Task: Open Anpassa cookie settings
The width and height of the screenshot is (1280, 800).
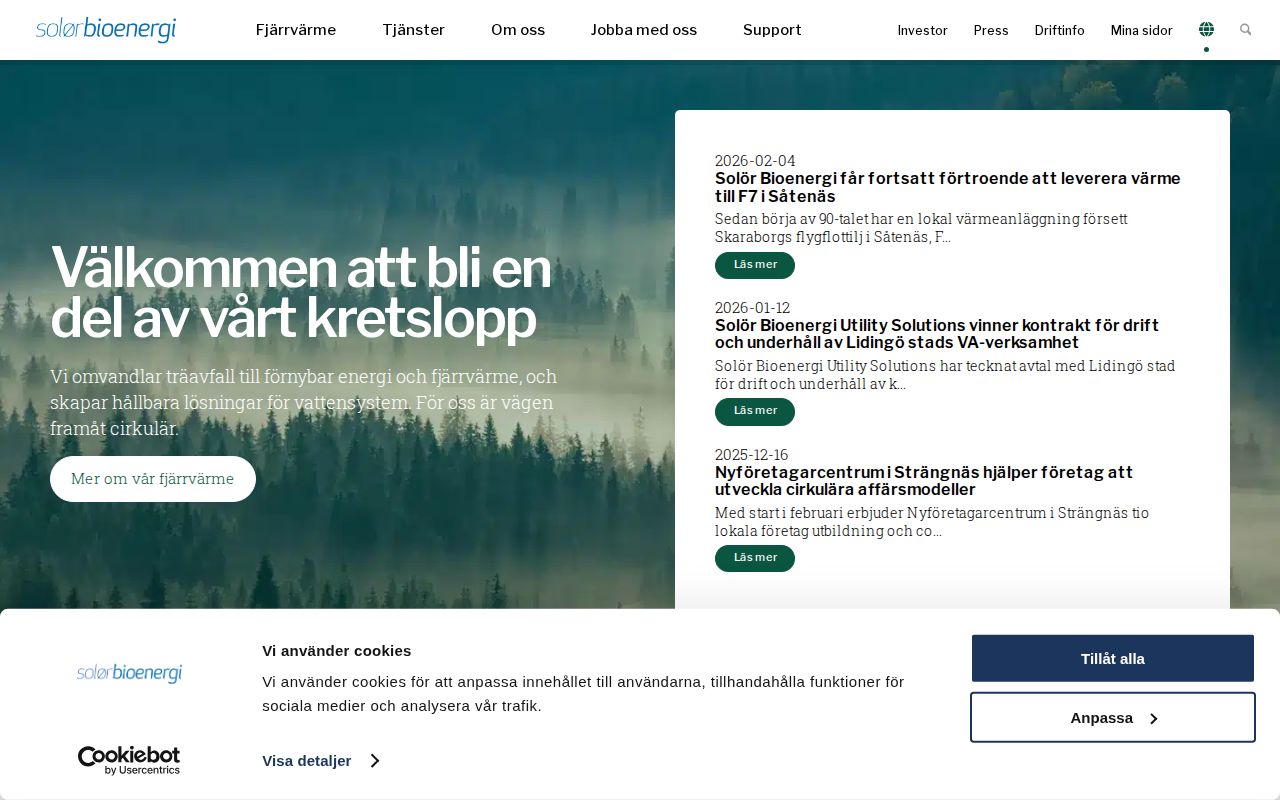Action: 1112,717
